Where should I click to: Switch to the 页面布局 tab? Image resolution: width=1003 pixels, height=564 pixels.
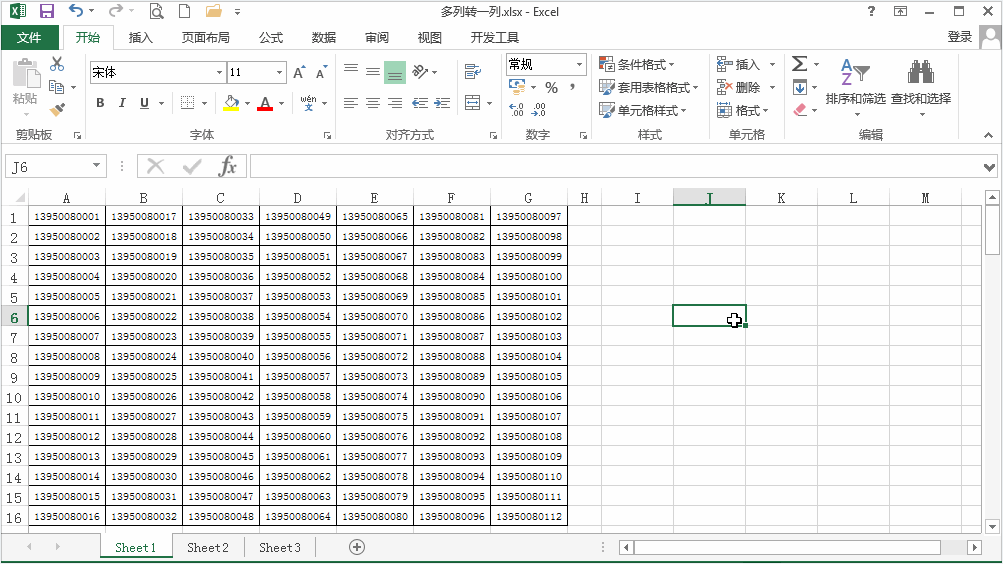[x=205, y=38]
